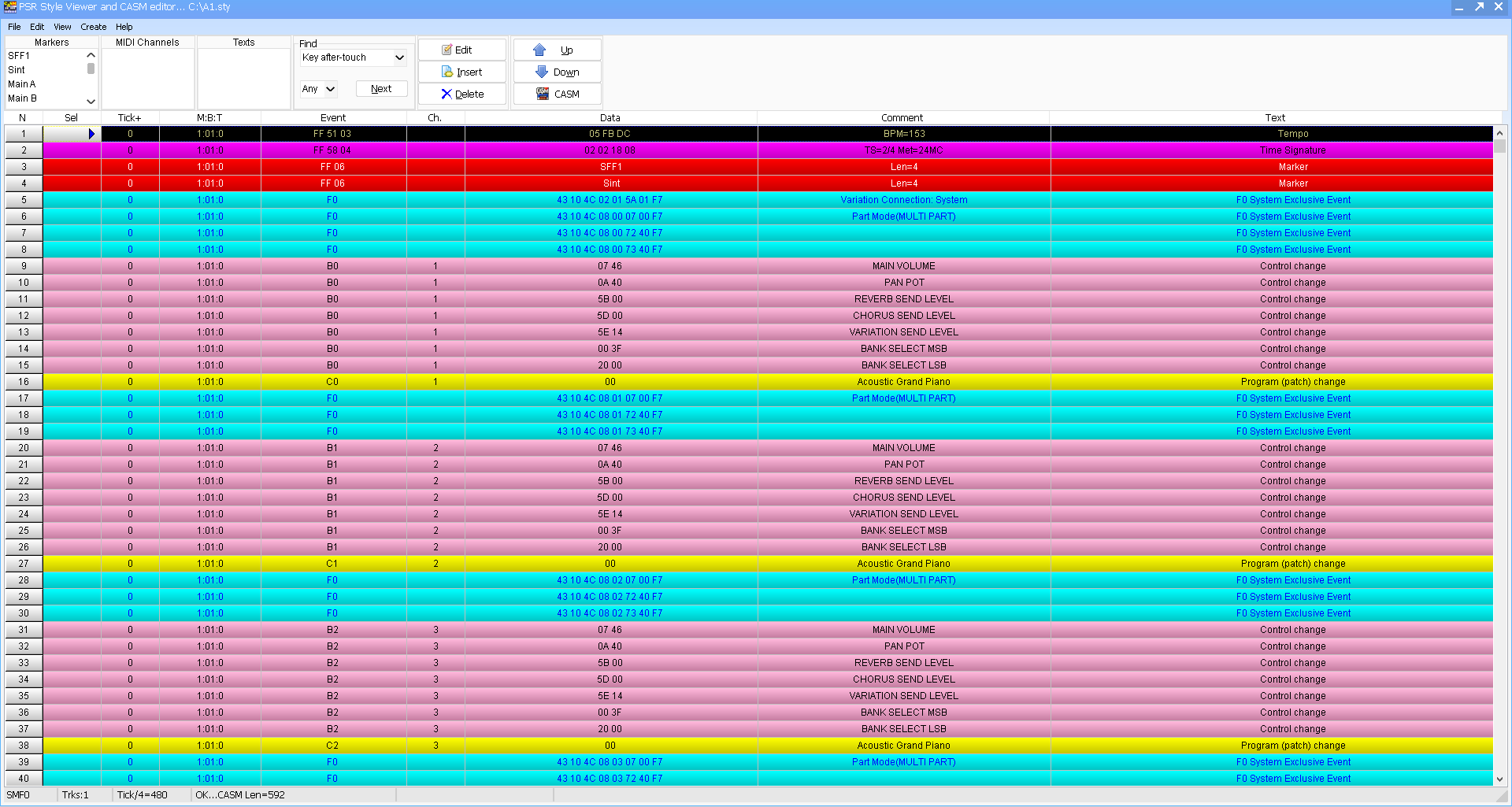Click row 13 VARIATION SEND LEVEL comment
Viewport: 1512px width, 807px height.
[904, 332]
